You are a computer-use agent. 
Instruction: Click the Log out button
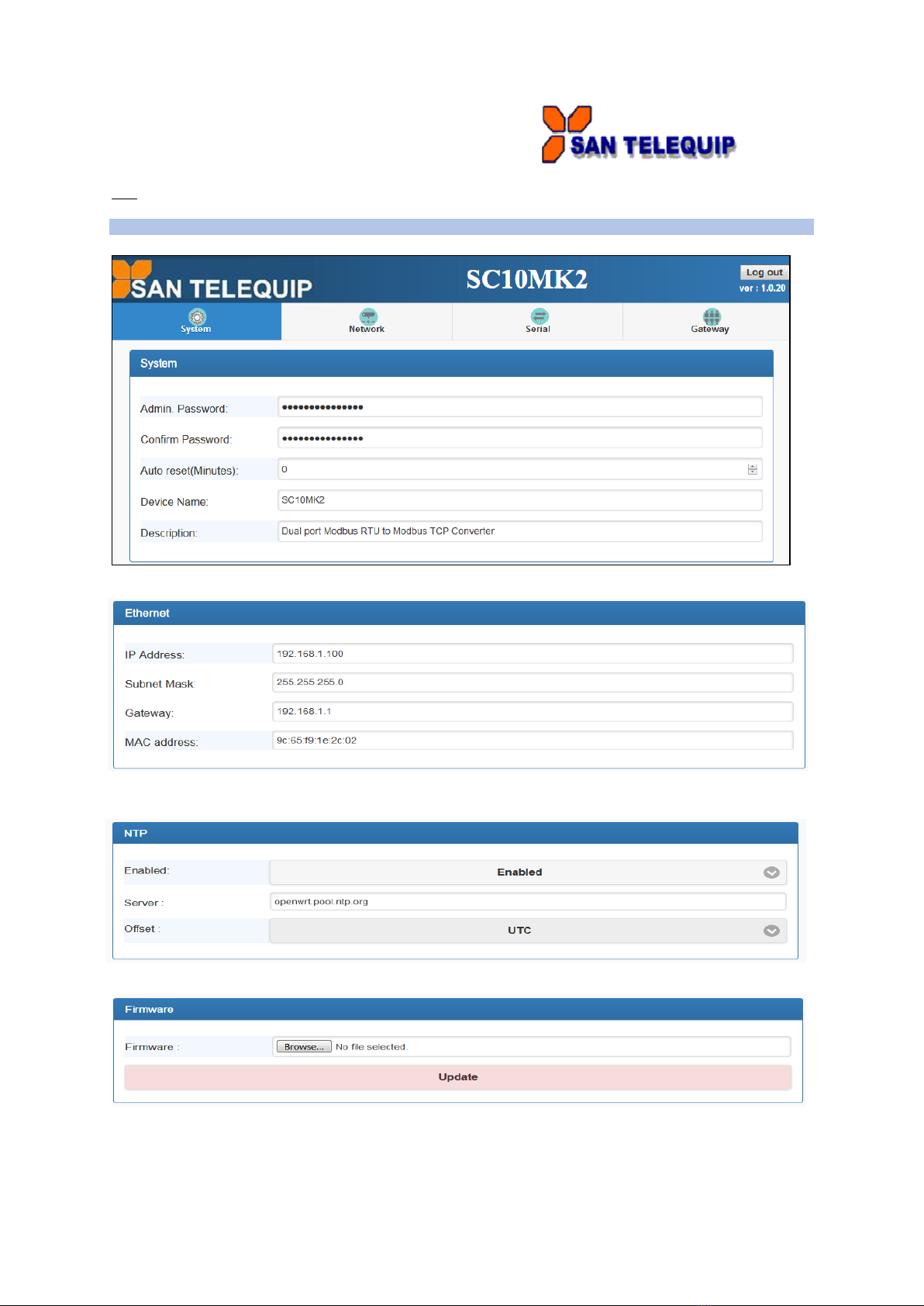click(x=764, y=272)
